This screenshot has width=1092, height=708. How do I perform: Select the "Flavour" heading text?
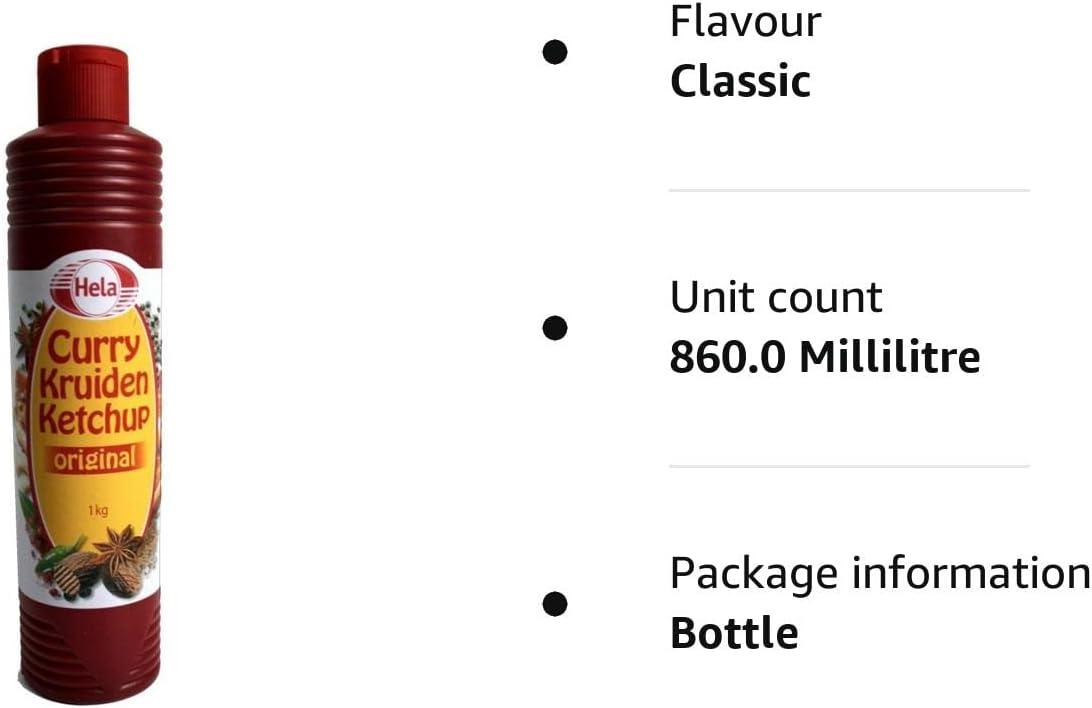(x=745, y=21)
